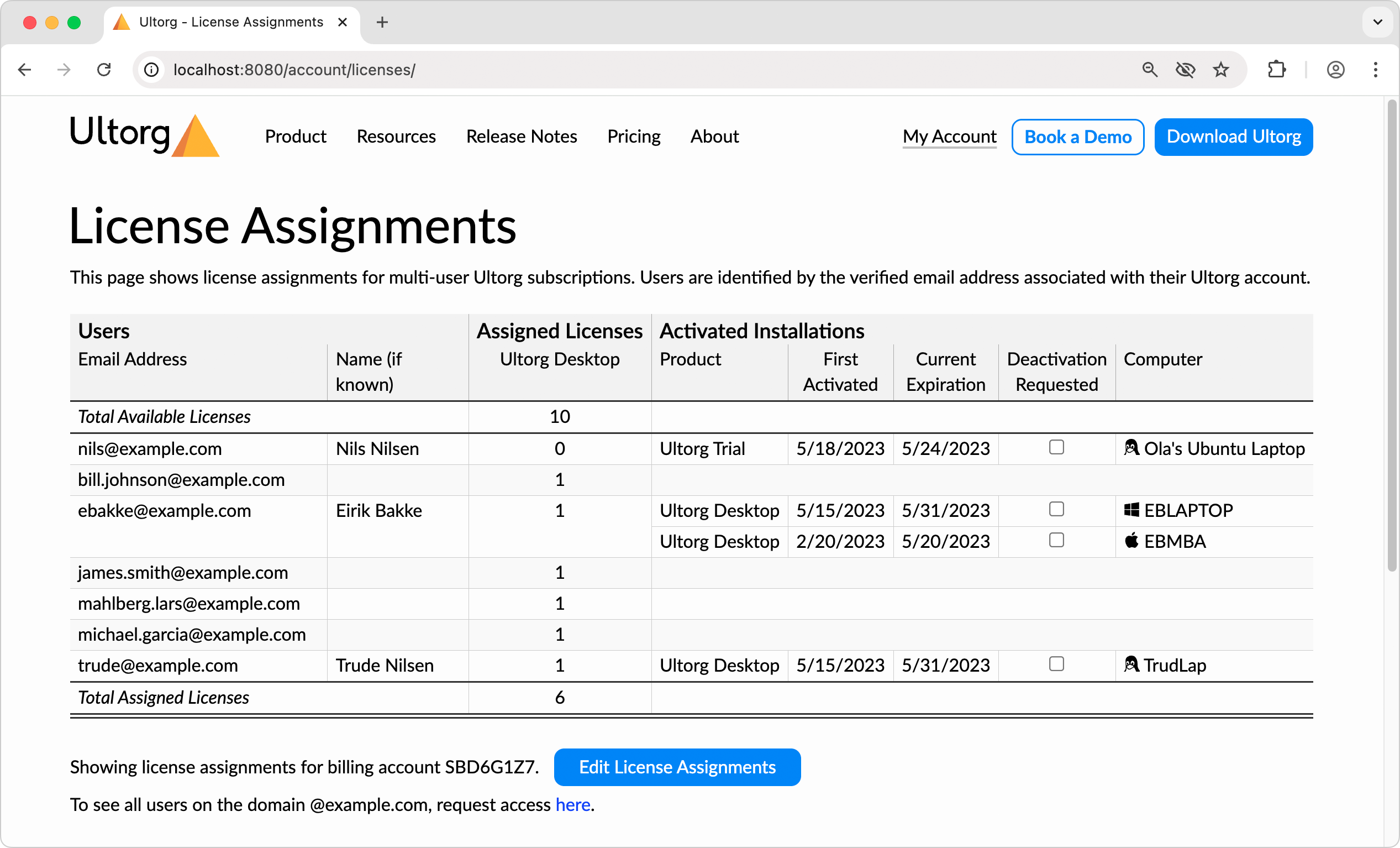Open the browser profile account menu
Viewport: 1400px width, 848px height.
coord(1336,69)
